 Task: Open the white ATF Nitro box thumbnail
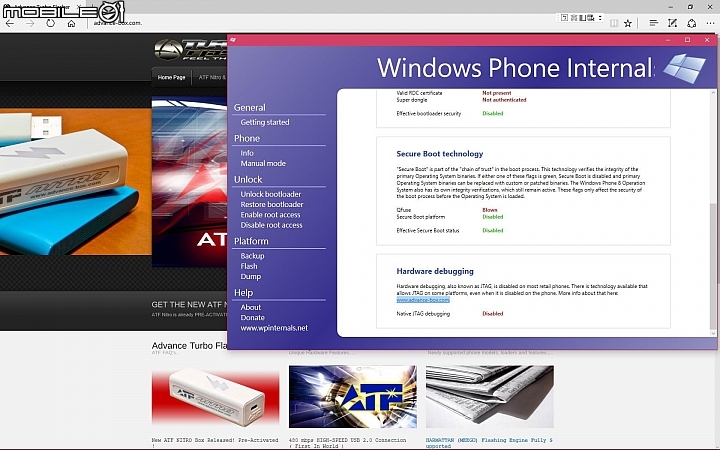215,396
